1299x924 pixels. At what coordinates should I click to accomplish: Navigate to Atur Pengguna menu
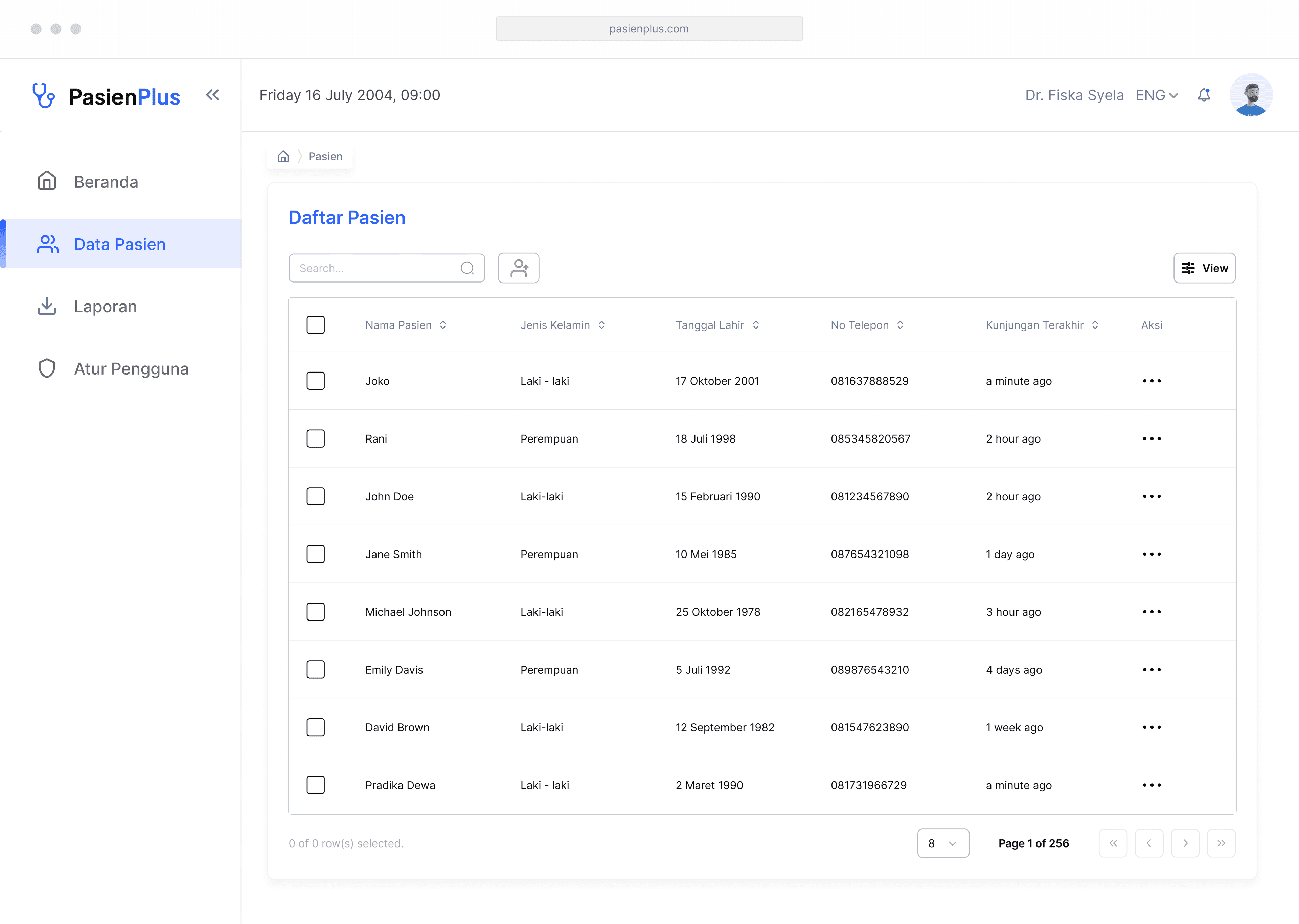(131, 369)
